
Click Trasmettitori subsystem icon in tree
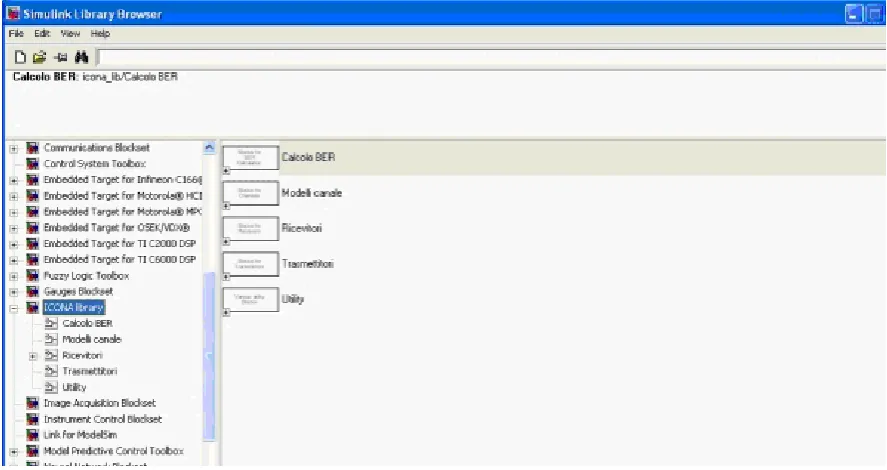[x=51, y=371]
